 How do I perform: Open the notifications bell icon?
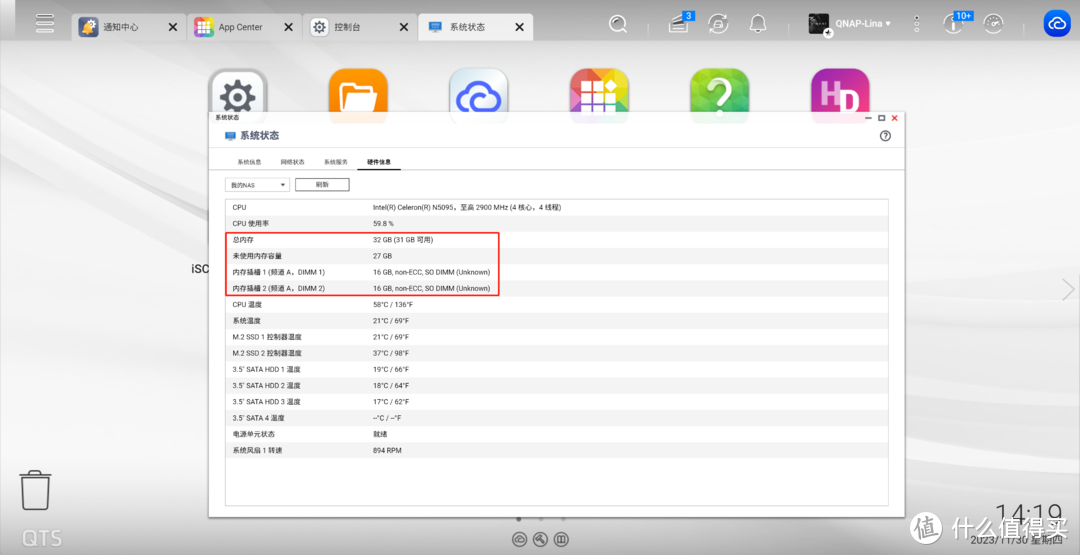(758, 23)
